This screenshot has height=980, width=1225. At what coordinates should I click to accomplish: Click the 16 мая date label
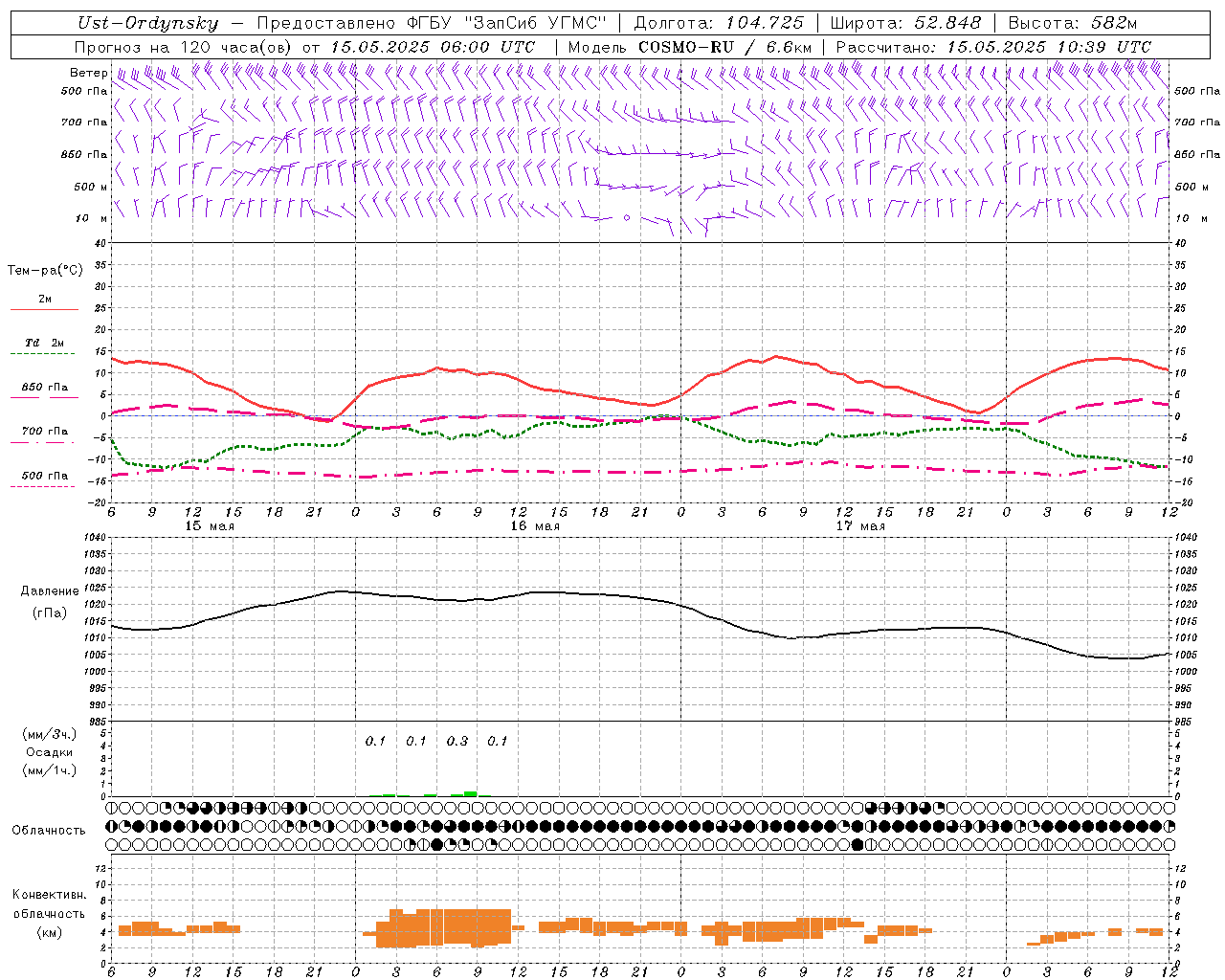pos(535,526)
